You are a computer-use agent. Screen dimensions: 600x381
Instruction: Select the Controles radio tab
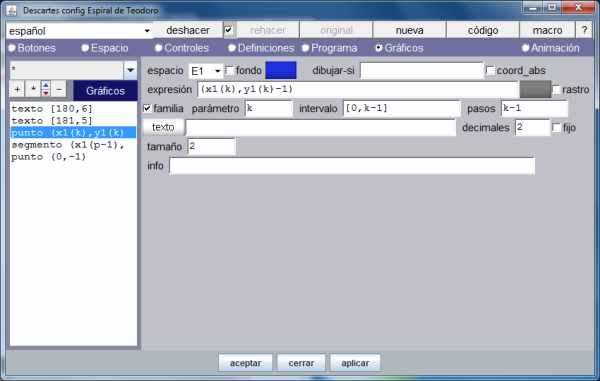tap(182, 48)
